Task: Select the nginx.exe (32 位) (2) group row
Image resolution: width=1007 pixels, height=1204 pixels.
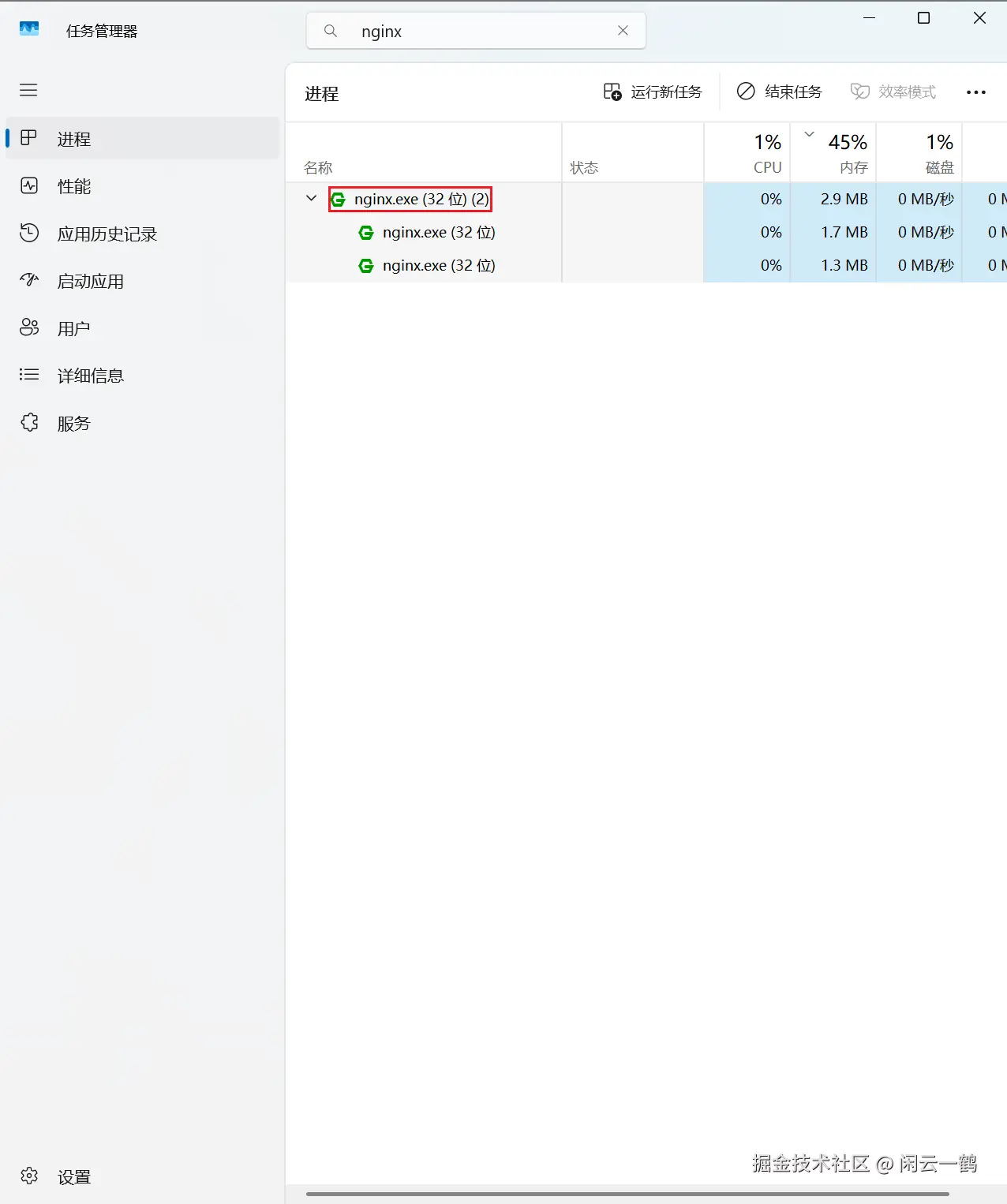Action: pos(646,199)
